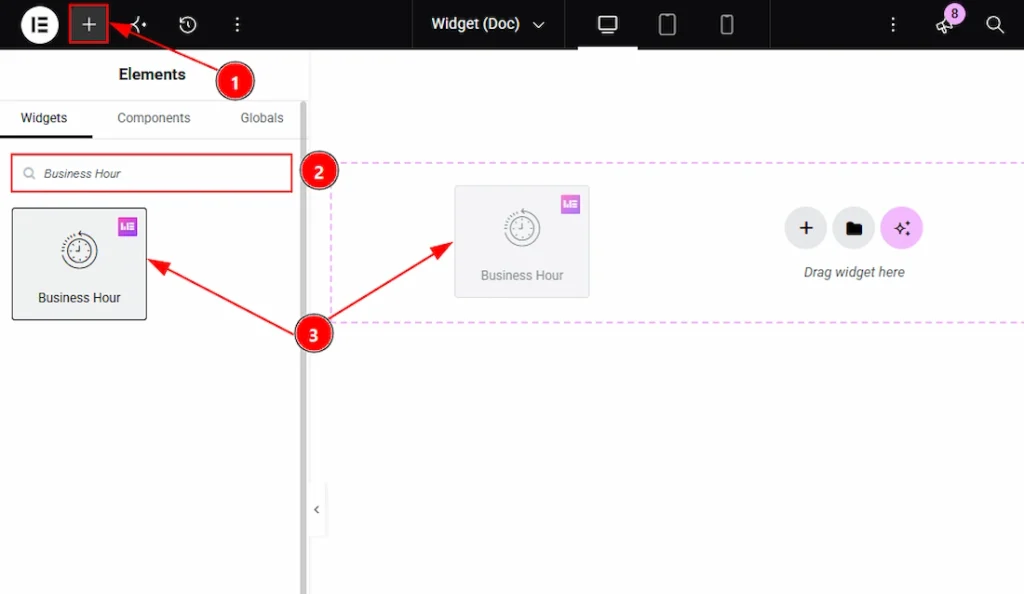Open the Finder search icon
The image size is (1024, 594).
[x=995, y=25]
